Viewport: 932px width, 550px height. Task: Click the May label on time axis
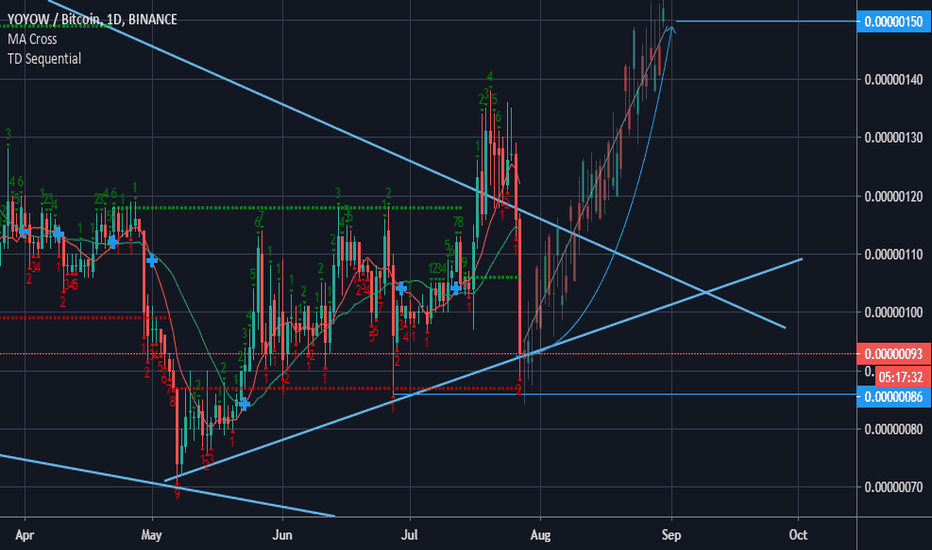tap(152, 535)
